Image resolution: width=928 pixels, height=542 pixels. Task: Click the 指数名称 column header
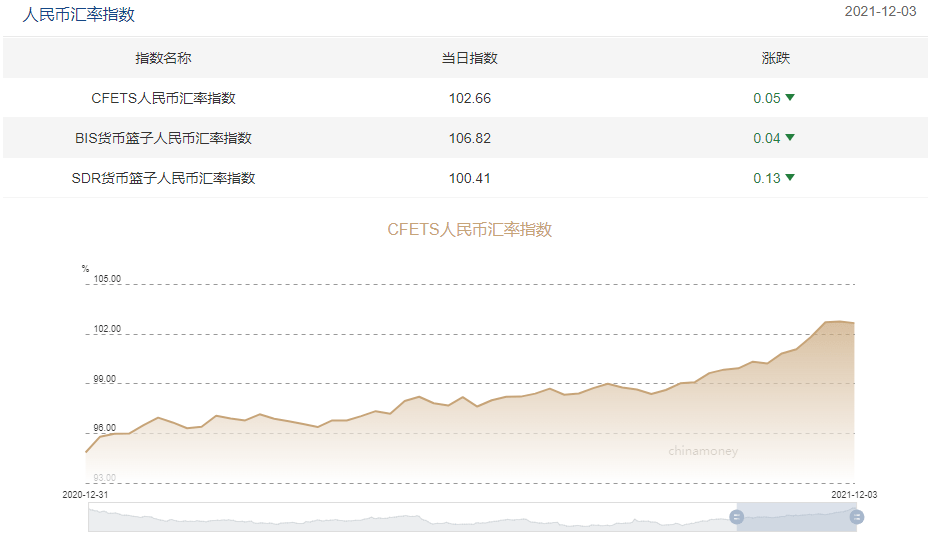click(x=163, y=58)
